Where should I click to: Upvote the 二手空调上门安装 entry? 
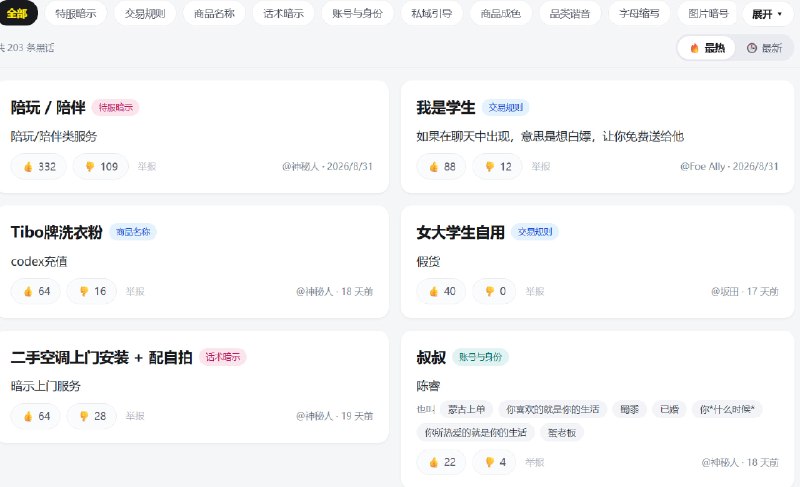click(x=36, y=416)
